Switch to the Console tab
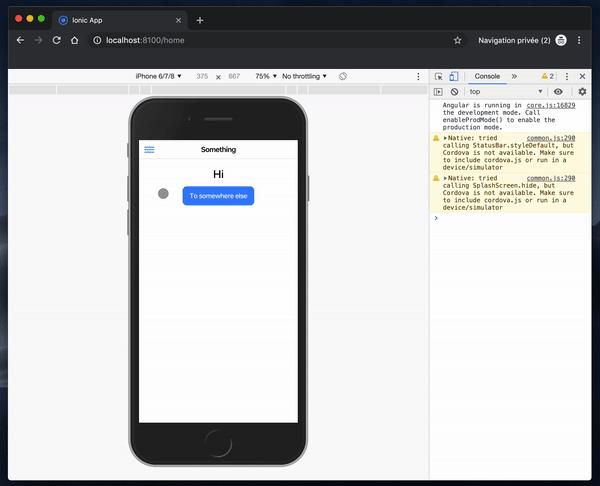This screenshot has height=486, width=600. click(x=487, y=76)
